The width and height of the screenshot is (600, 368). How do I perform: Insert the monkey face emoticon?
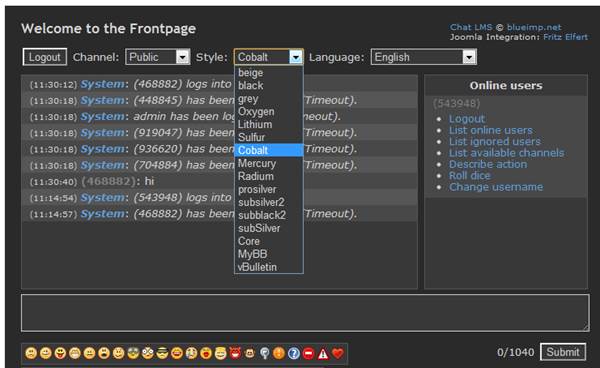click(x=249, y=353)
